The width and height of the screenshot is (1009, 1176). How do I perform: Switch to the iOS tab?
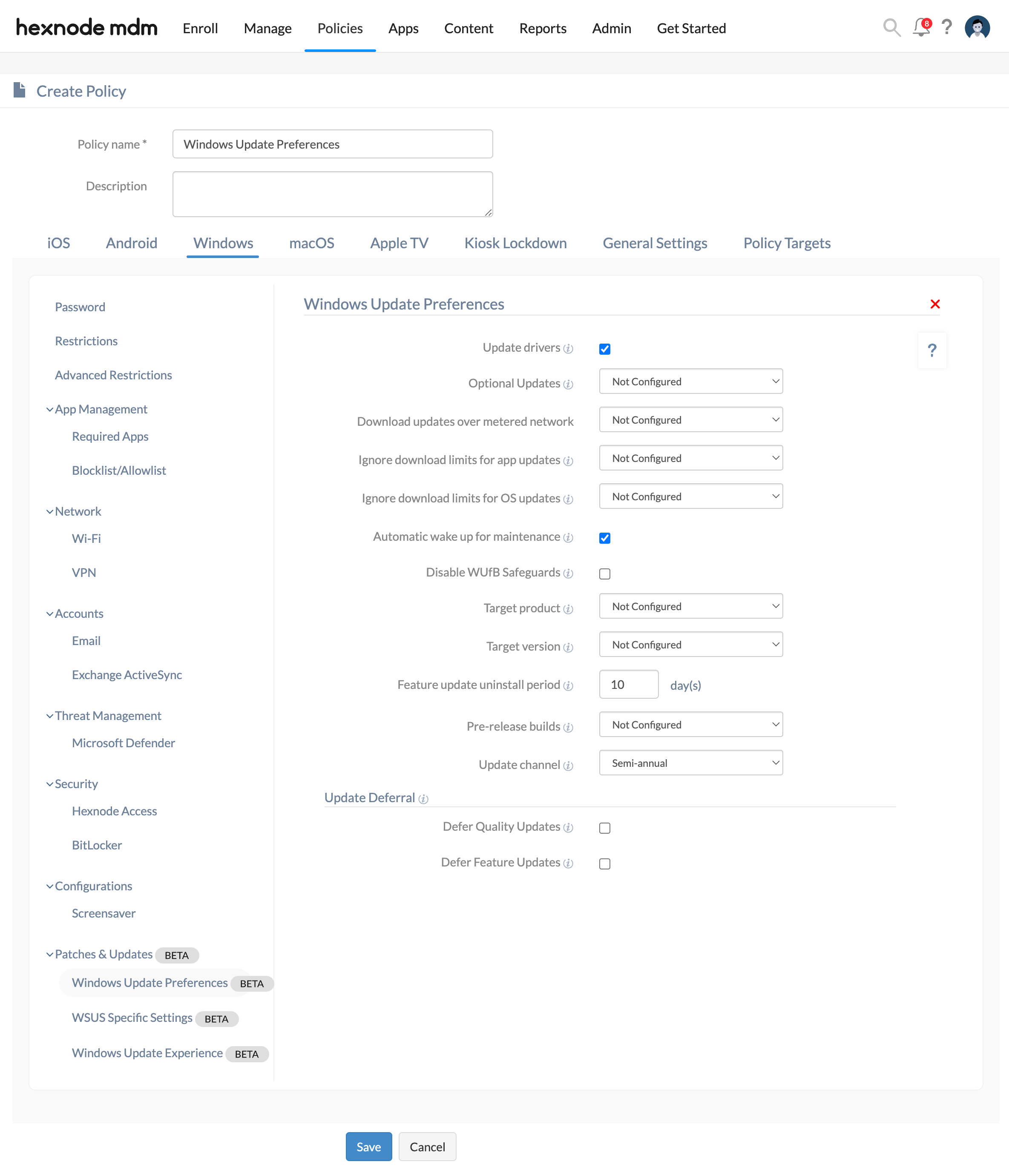click(58, 243)
